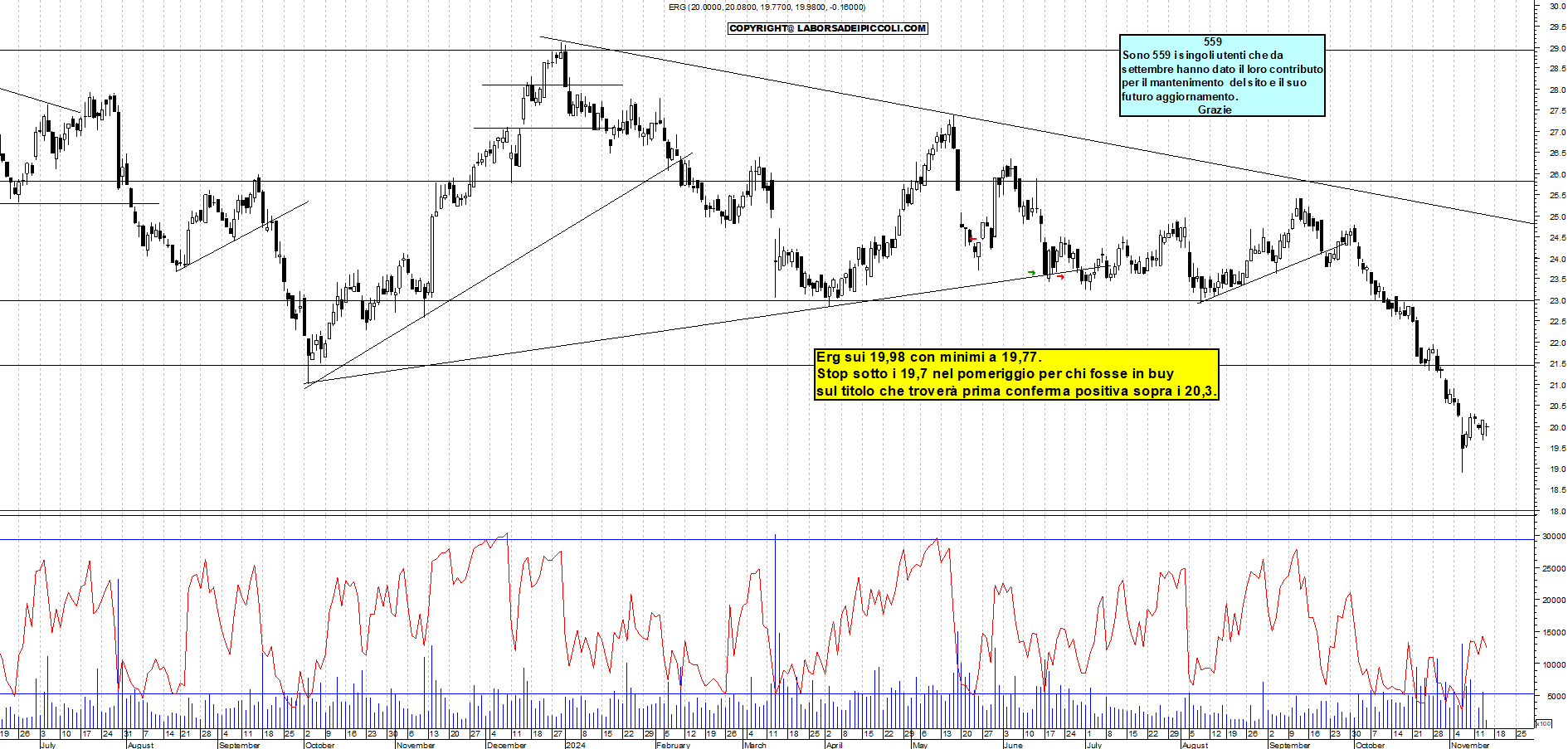Click the December label on the date axis
1568x749 pixels.
pyautogui.click(x=506, y=745)
